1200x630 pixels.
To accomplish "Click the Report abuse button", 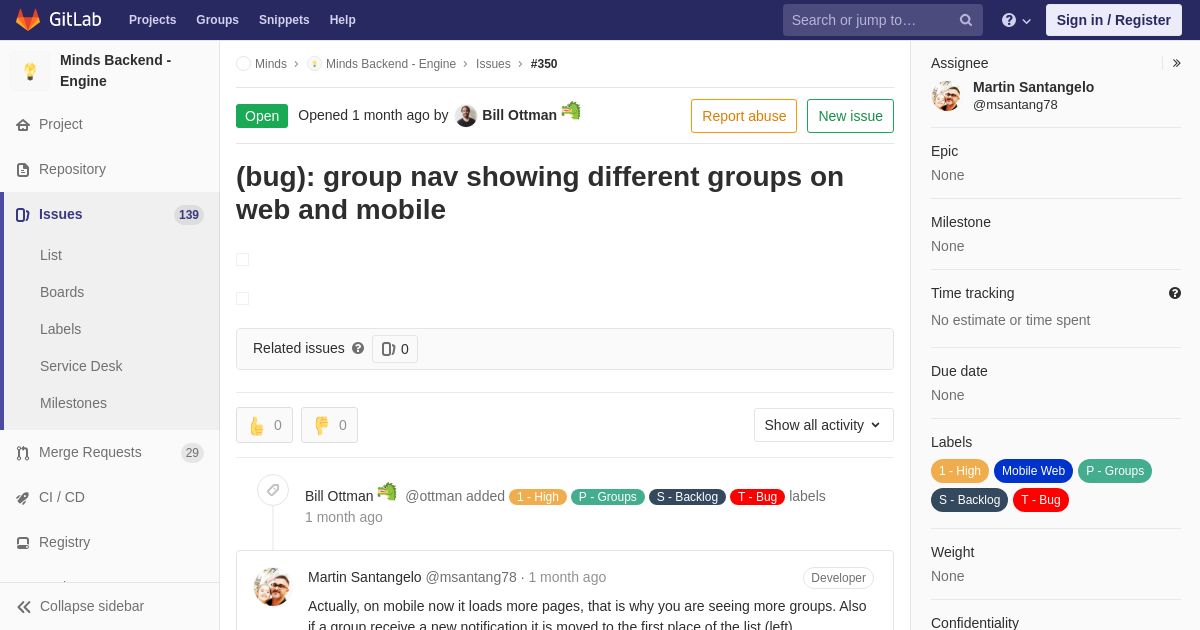I will point(744,116).
